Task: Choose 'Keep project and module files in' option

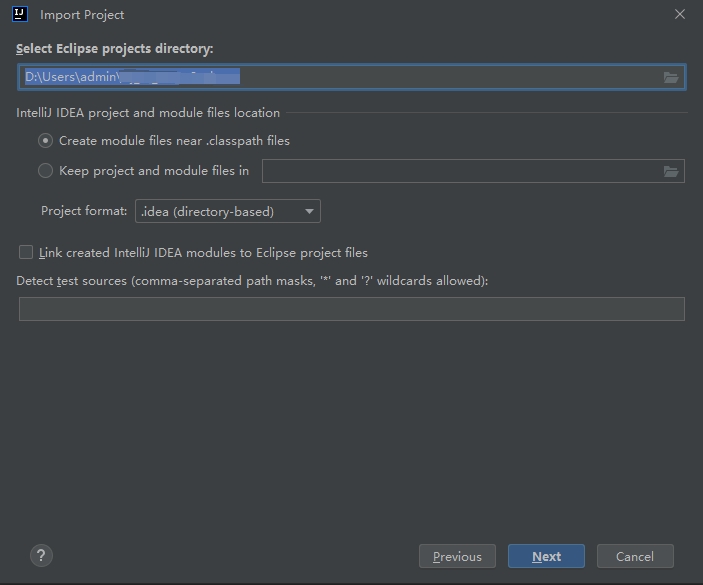Action: tap(45, 171)
